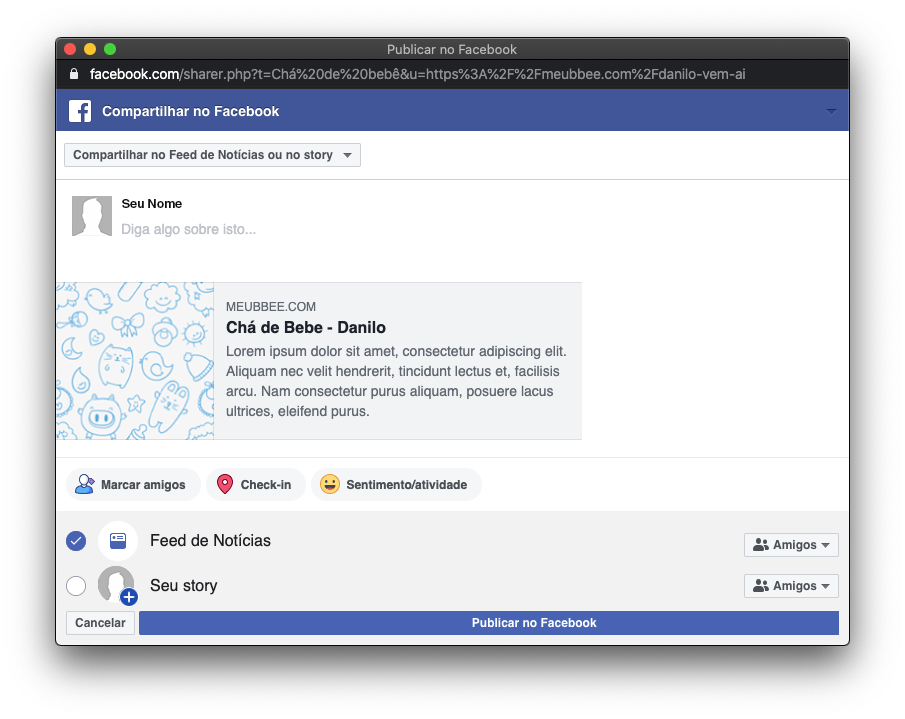Click the Cancelar button
The height and width of the screenshot is (719, 905).
point(100,623)
